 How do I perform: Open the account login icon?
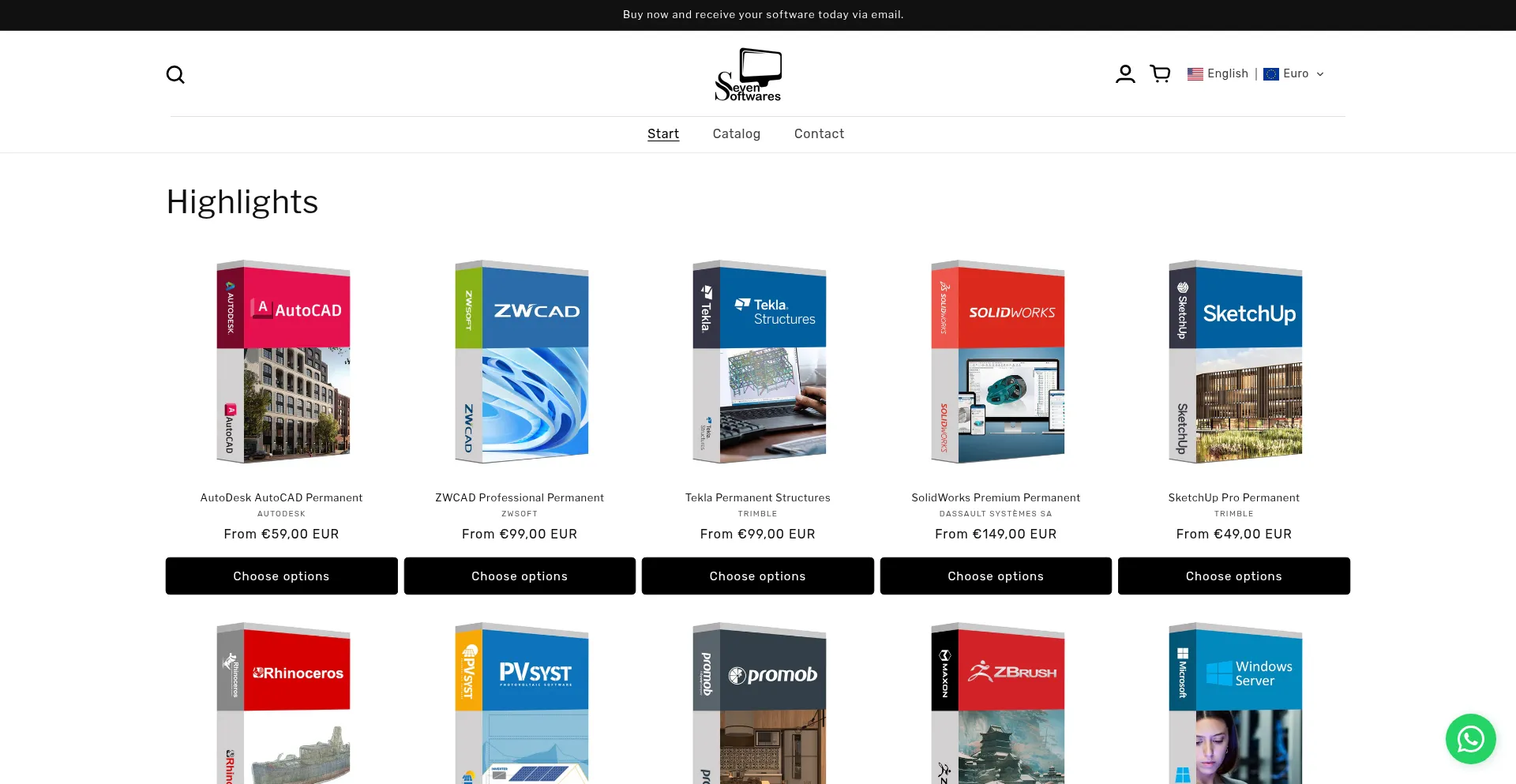click(x=1125, y=74)
